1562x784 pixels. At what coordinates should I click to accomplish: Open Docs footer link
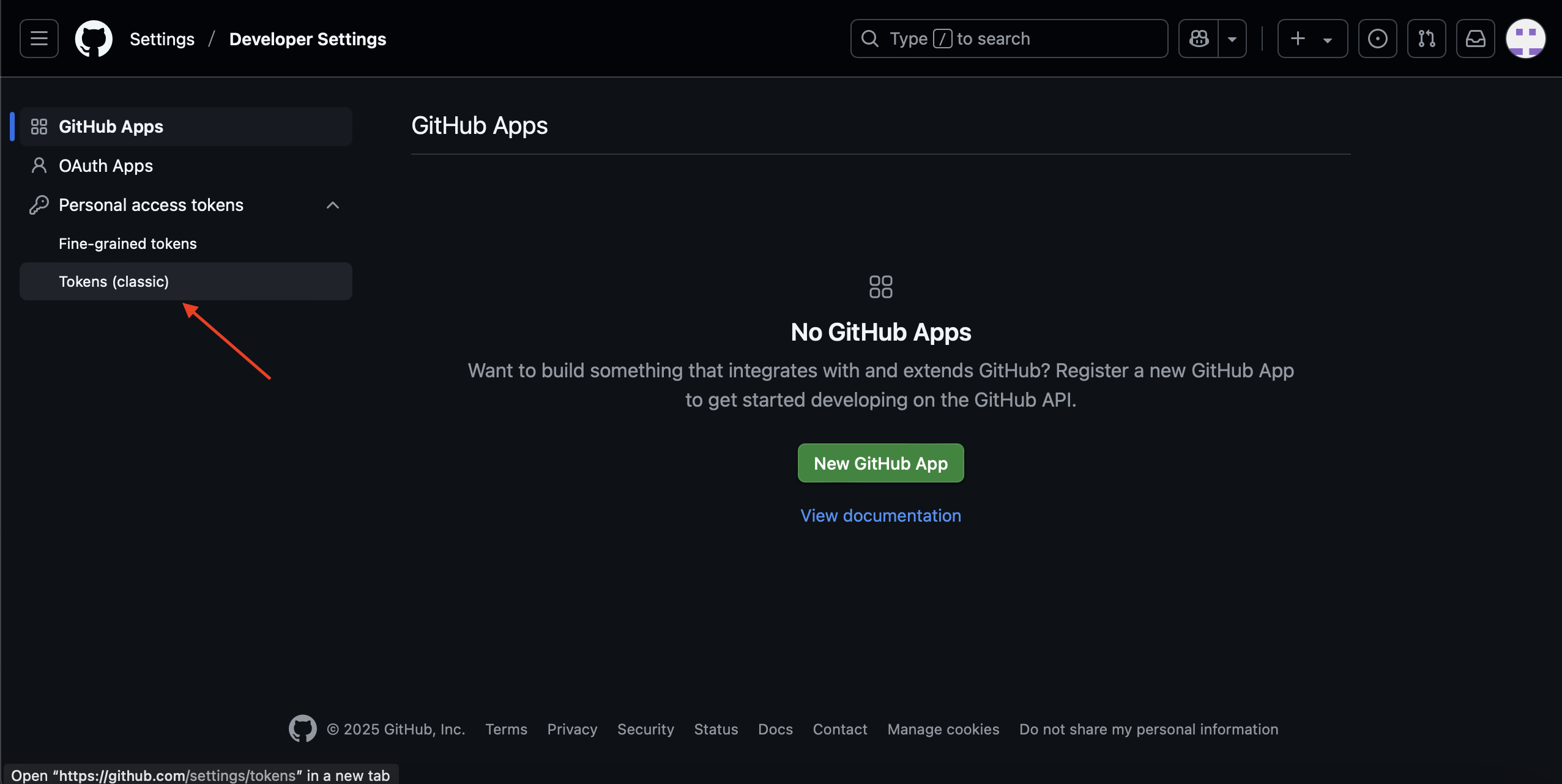775,729
